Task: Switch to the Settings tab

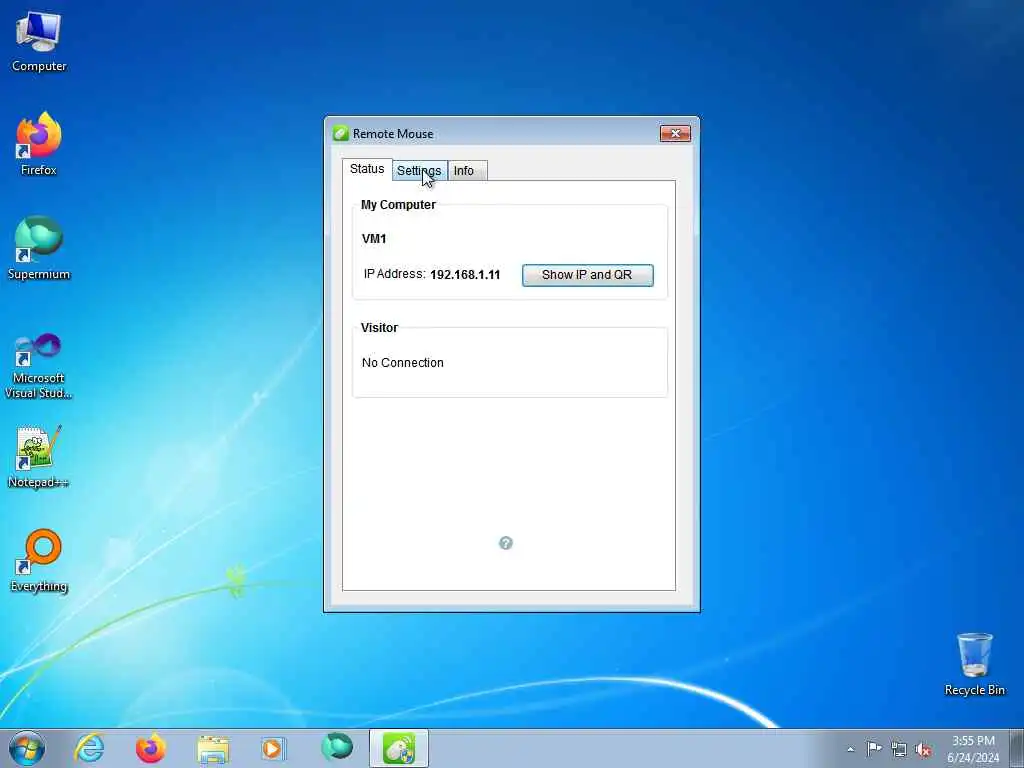Action: (419, 170)
